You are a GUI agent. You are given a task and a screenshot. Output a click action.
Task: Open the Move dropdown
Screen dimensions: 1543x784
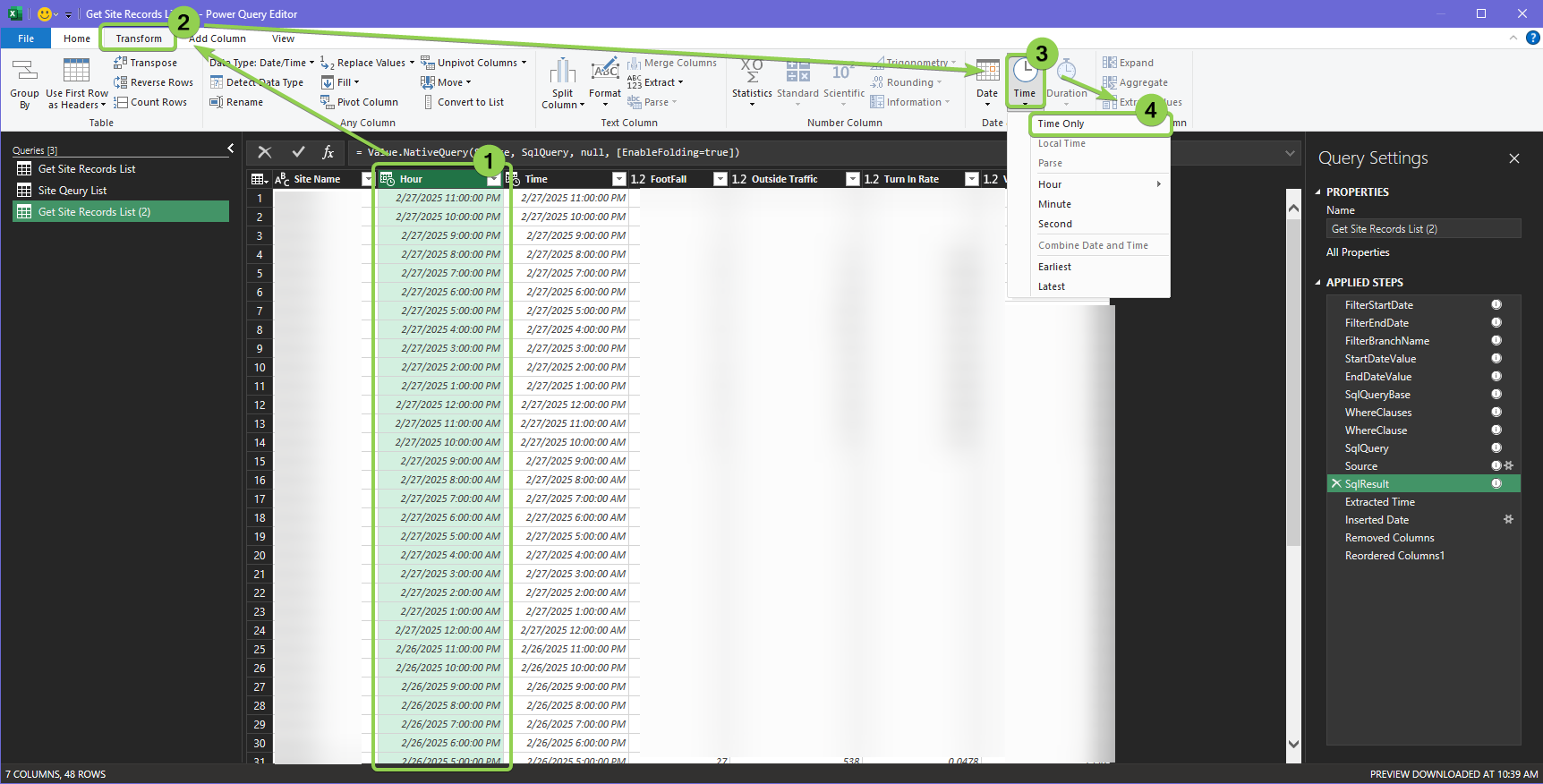(446, 82)
